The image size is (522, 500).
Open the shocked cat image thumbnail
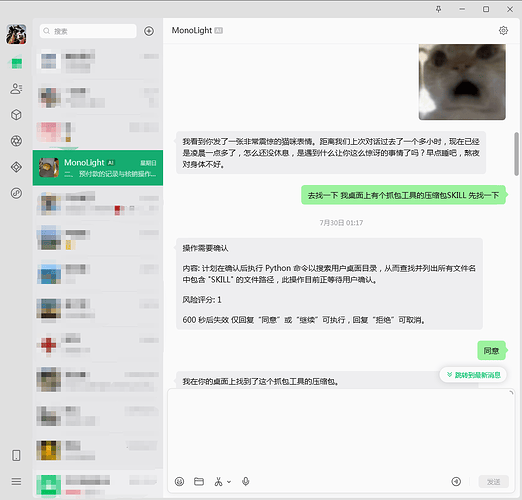[x=462, y=82]
